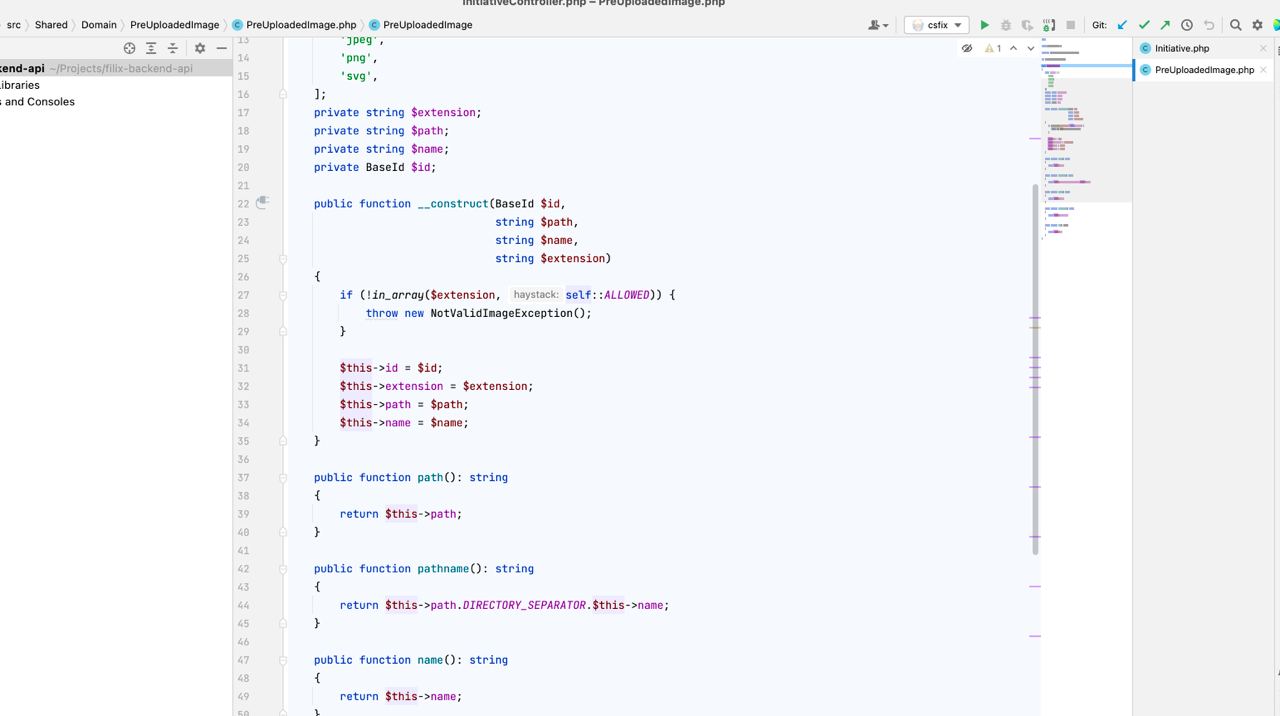Select the Scratches and Consoles tree row
This screenshot has height=716, width=1280.
pos(116,101)
